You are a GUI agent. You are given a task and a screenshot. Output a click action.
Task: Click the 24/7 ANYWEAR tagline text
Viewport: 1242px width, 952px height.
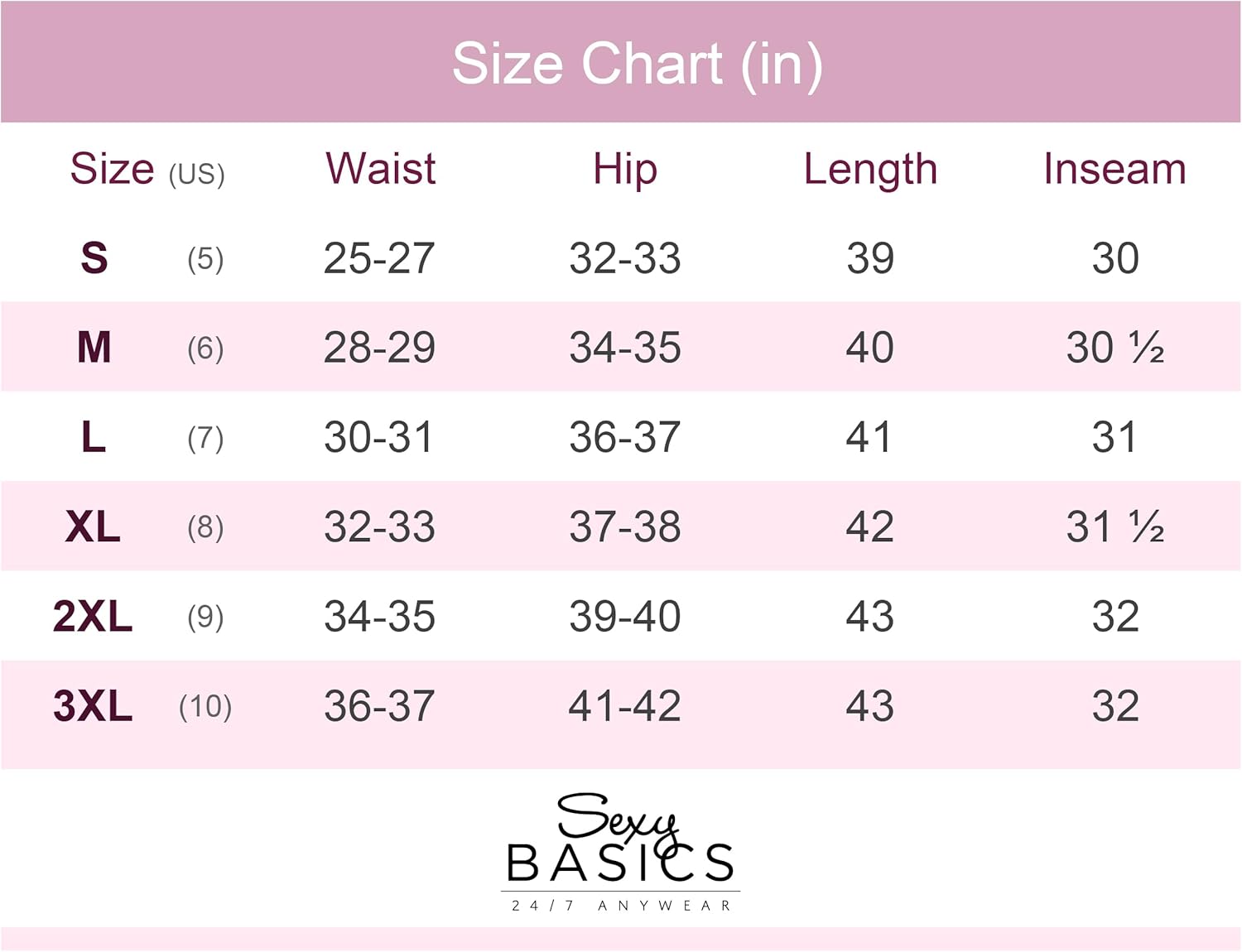[x=621, y=906]
